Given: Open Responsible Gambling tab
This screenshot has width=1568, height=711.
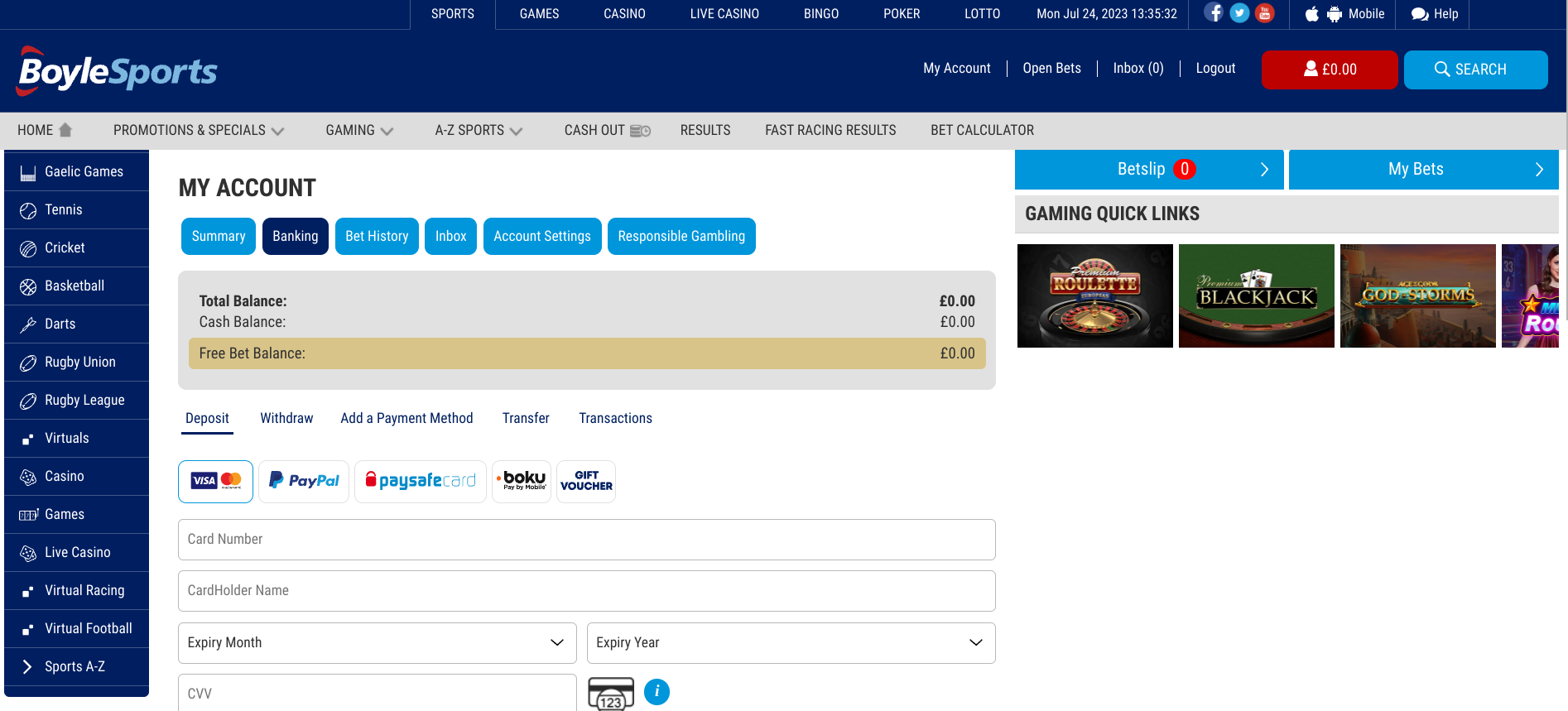Looking at the screenshot, I should click(681, 237).
